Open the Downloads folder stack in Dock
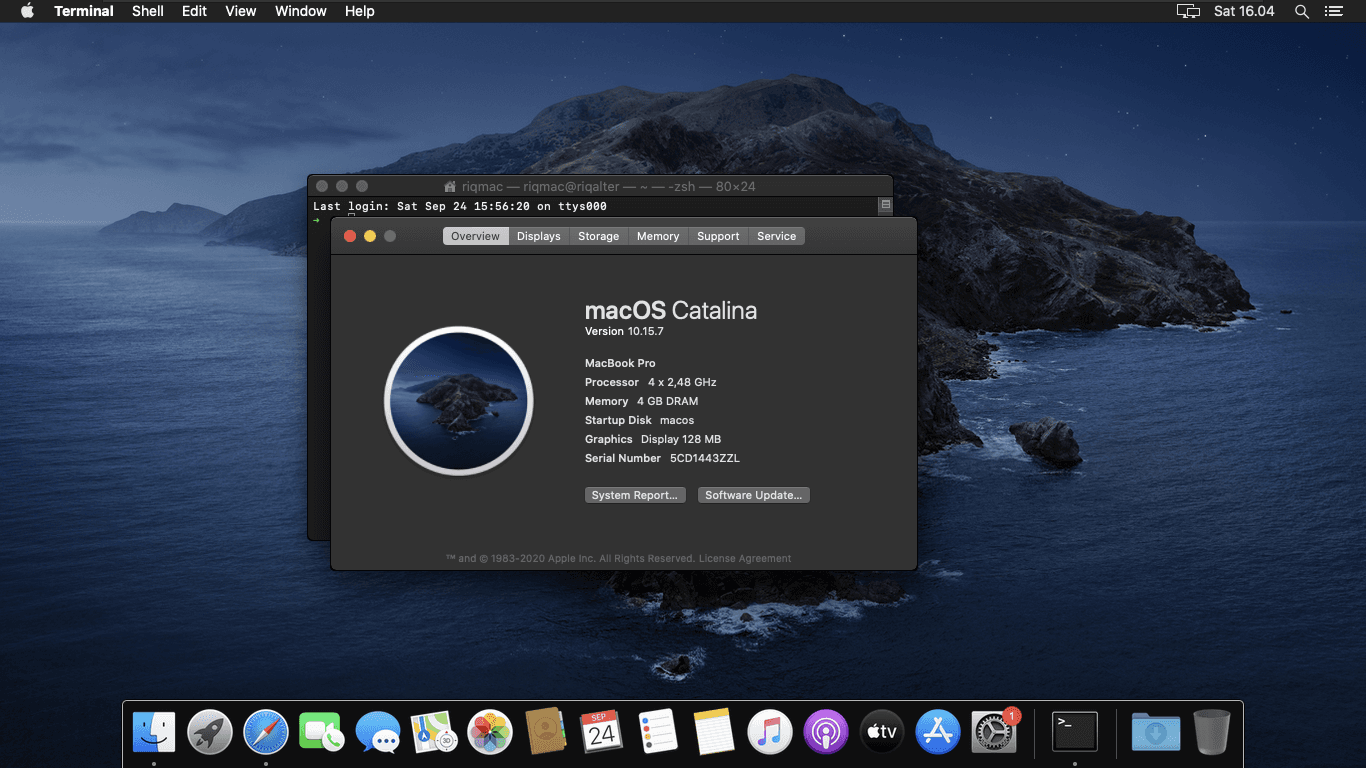Viewport: 1366px width, 768px height. tap(1156, 733)
